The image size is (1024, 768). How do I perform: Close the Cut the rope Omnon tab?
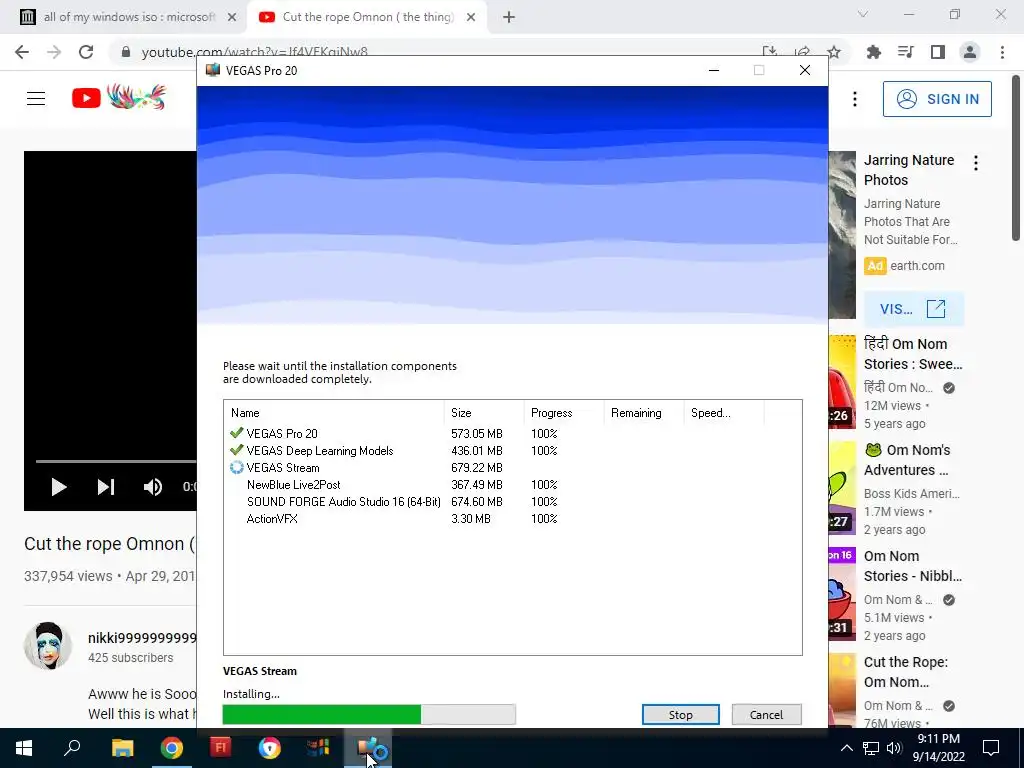pyautogui.click(x=471, y=17)
